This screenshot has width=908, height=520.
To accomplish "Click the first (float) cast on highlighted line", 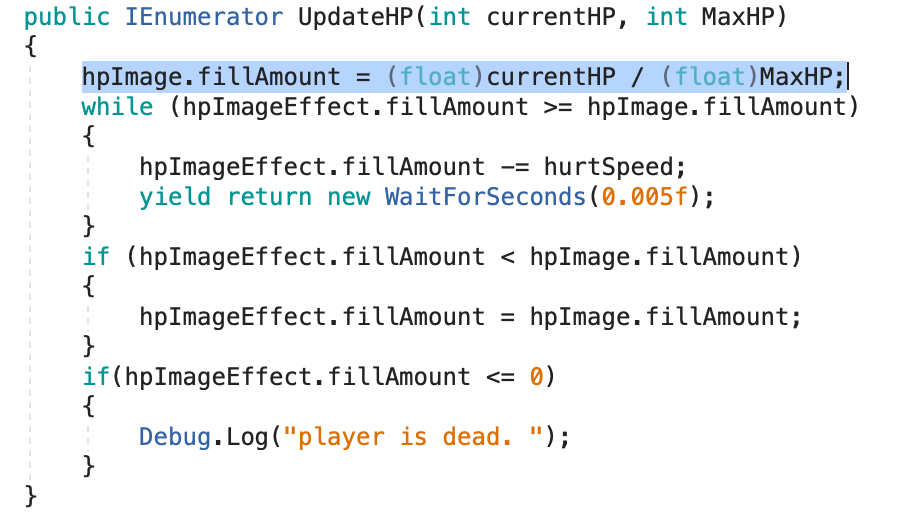I will (x=414, y=77).
